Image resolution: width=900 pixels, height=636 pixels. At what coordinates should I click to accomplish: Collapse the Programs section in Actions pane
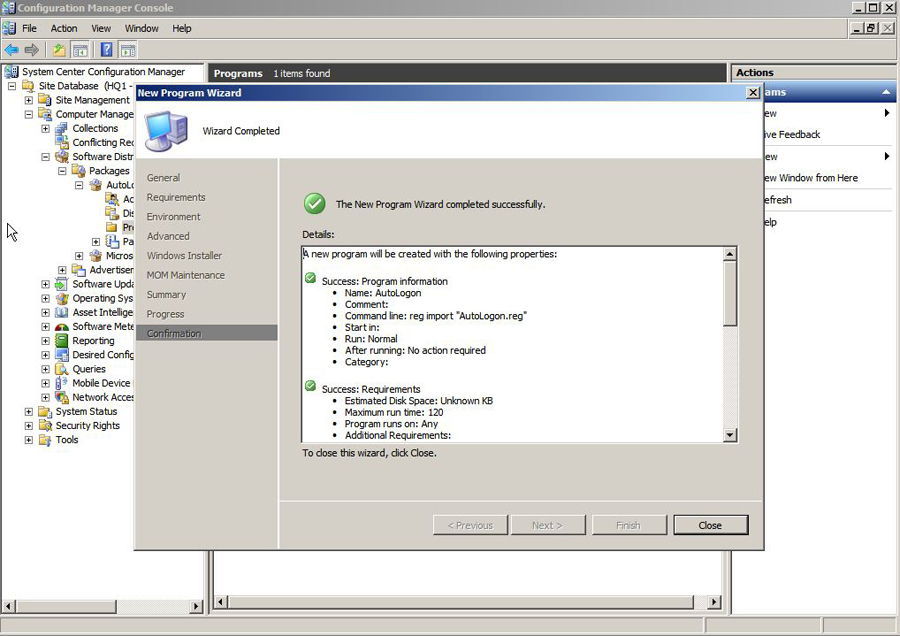pos(886,92)
